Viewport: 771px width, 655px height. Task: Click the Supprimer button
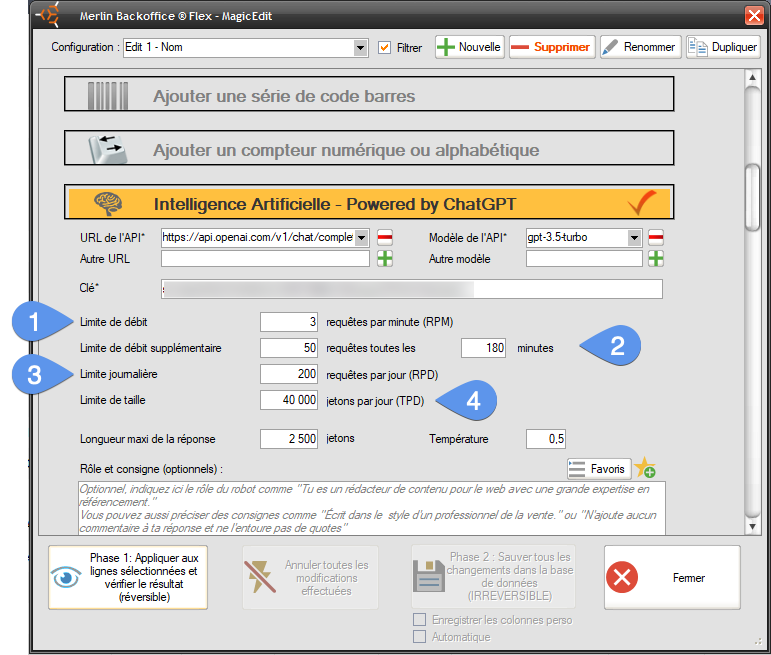coord(552,47)
